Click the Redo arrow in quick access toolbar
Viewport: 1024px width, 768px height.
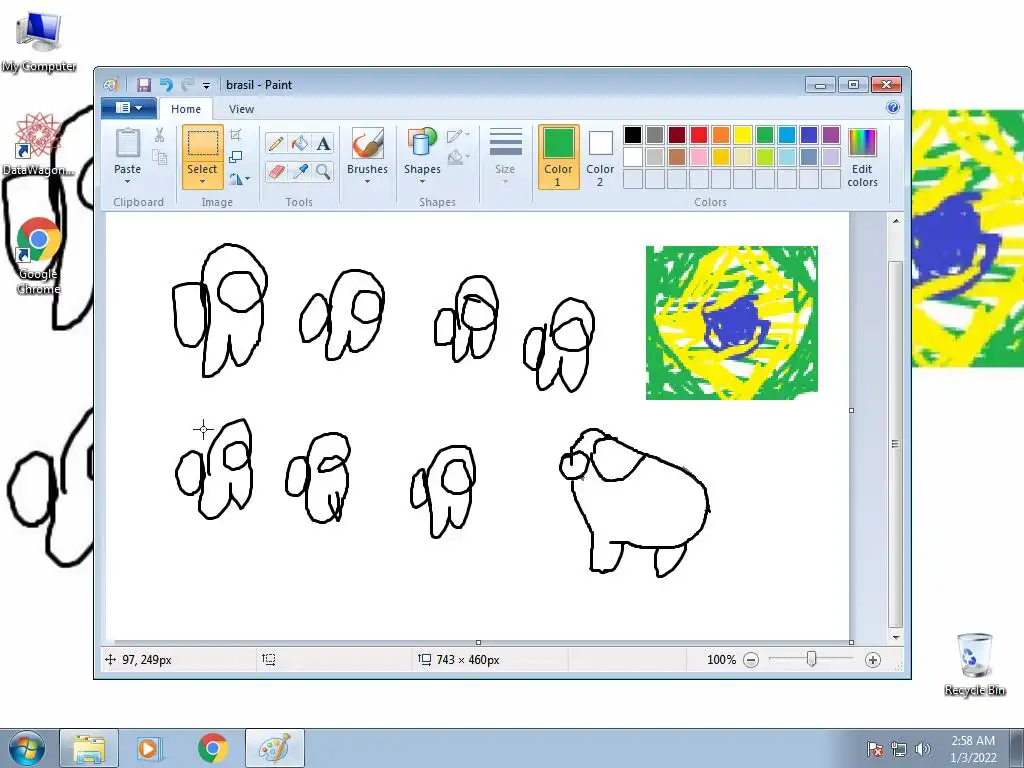point(187,85)
